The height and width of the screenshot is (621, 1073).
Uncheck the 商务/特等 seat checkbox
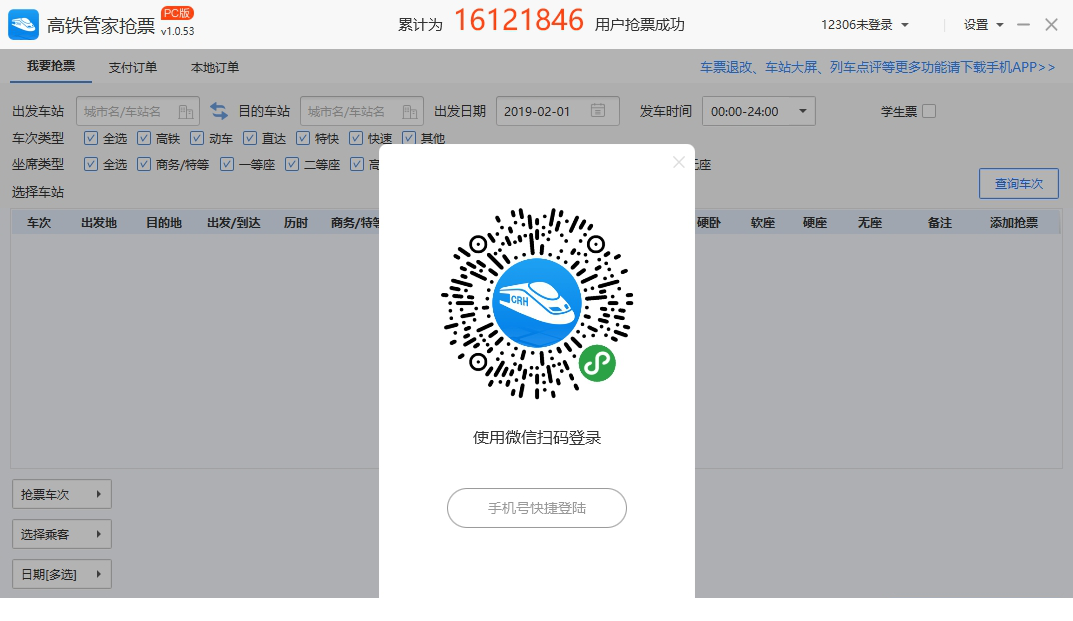click(144, 164)
